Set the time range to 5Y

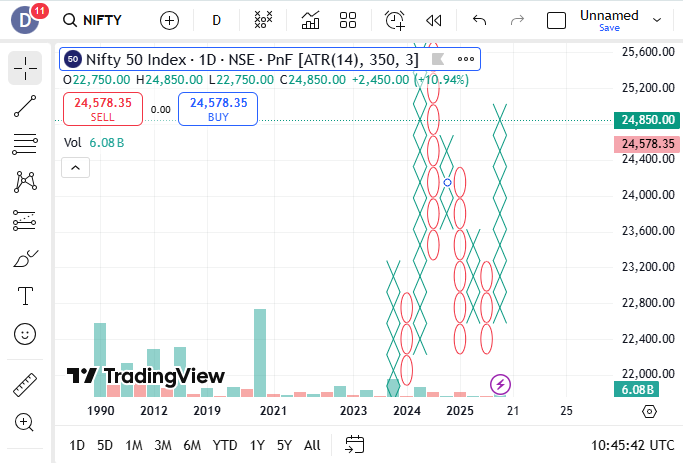(284, 445)
